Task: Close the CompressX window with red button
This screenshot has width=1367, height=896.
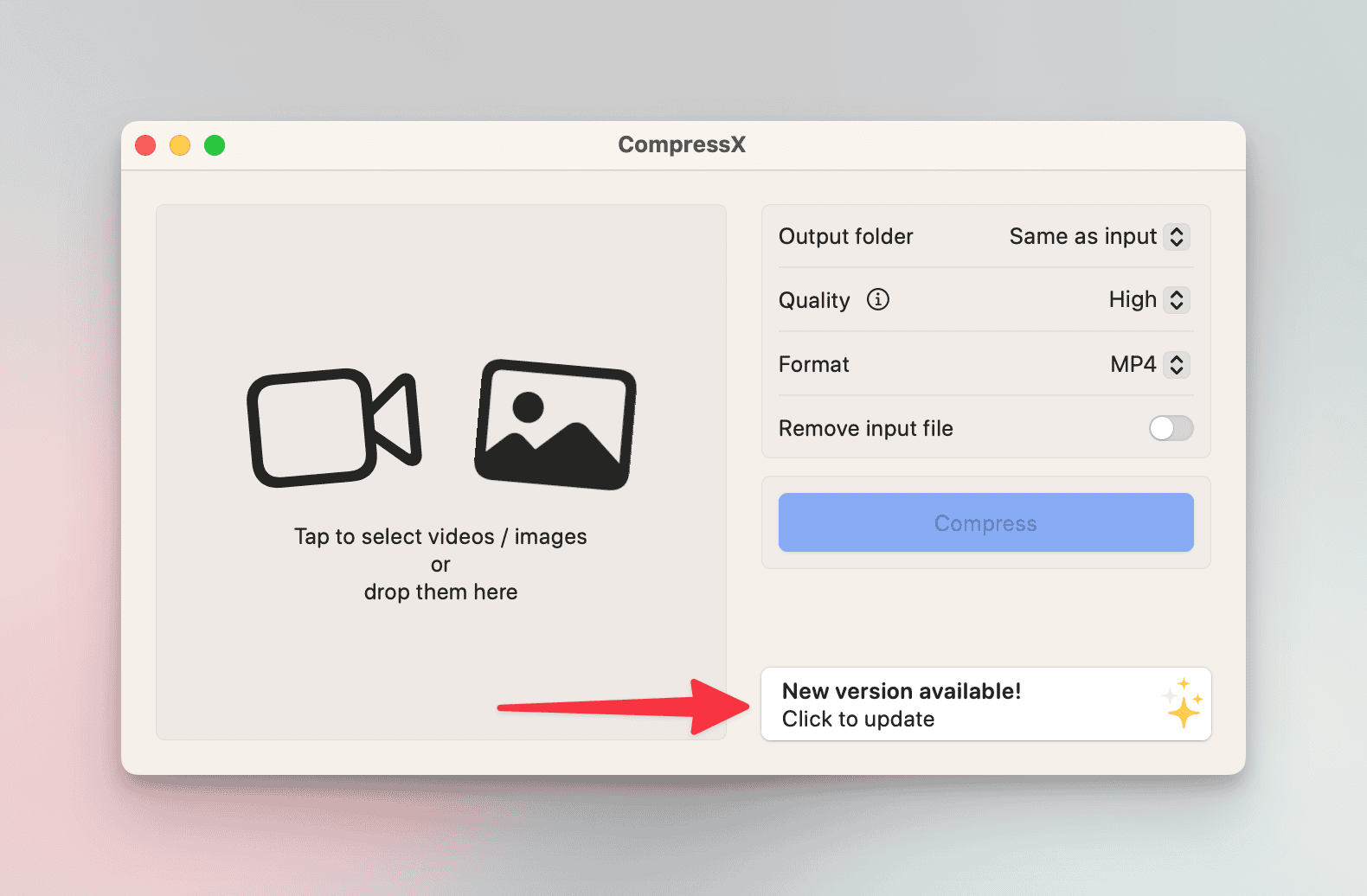Action: click(145, 145)
